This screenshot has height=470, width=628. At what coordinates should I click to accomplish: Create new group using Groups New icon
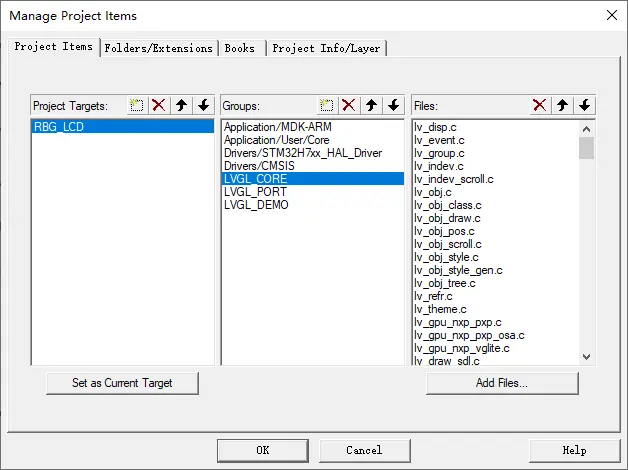click(x=326, y=105)
